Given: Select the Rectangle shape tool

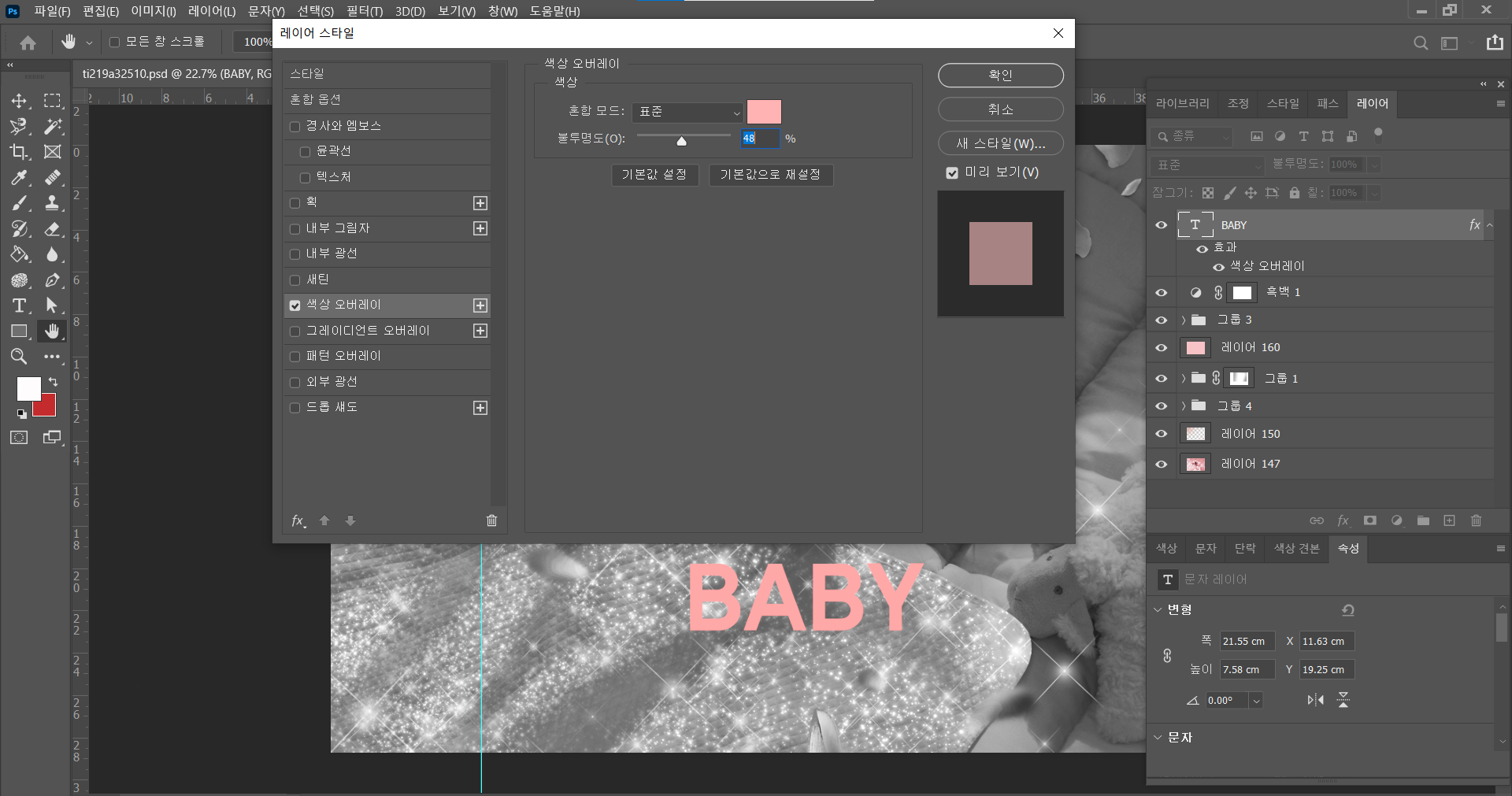Looking at the screenshot, I should [x=19, y=331].
